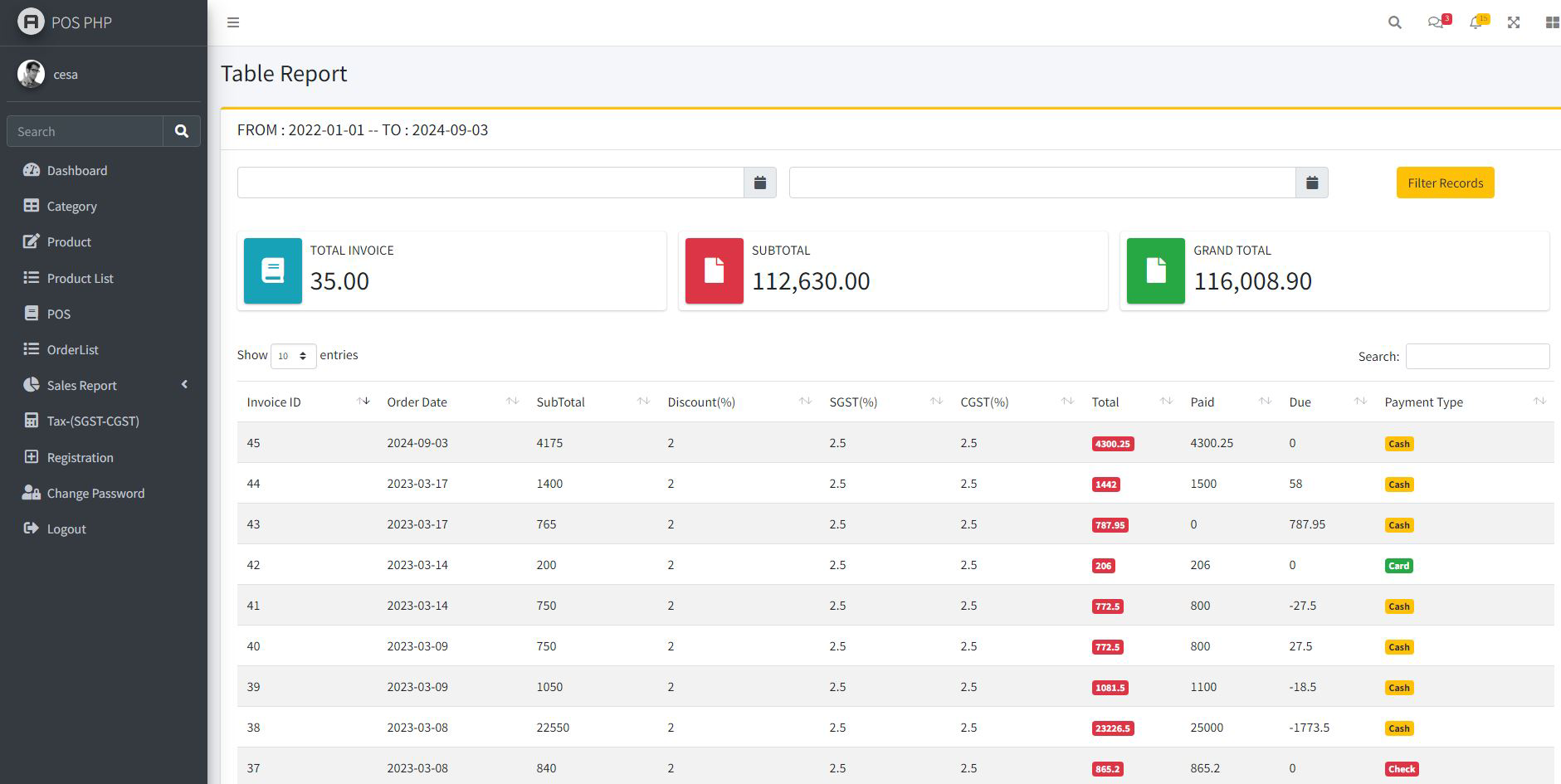Open the end date calendar picker
1561x784 pixels.
coord(1311,183)
